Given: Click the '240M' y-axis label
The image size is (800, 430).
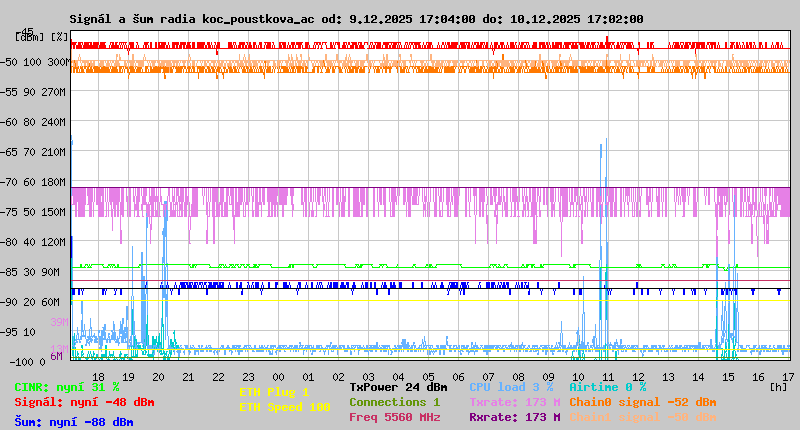Looking at the screenshot, I should (54, 122).
